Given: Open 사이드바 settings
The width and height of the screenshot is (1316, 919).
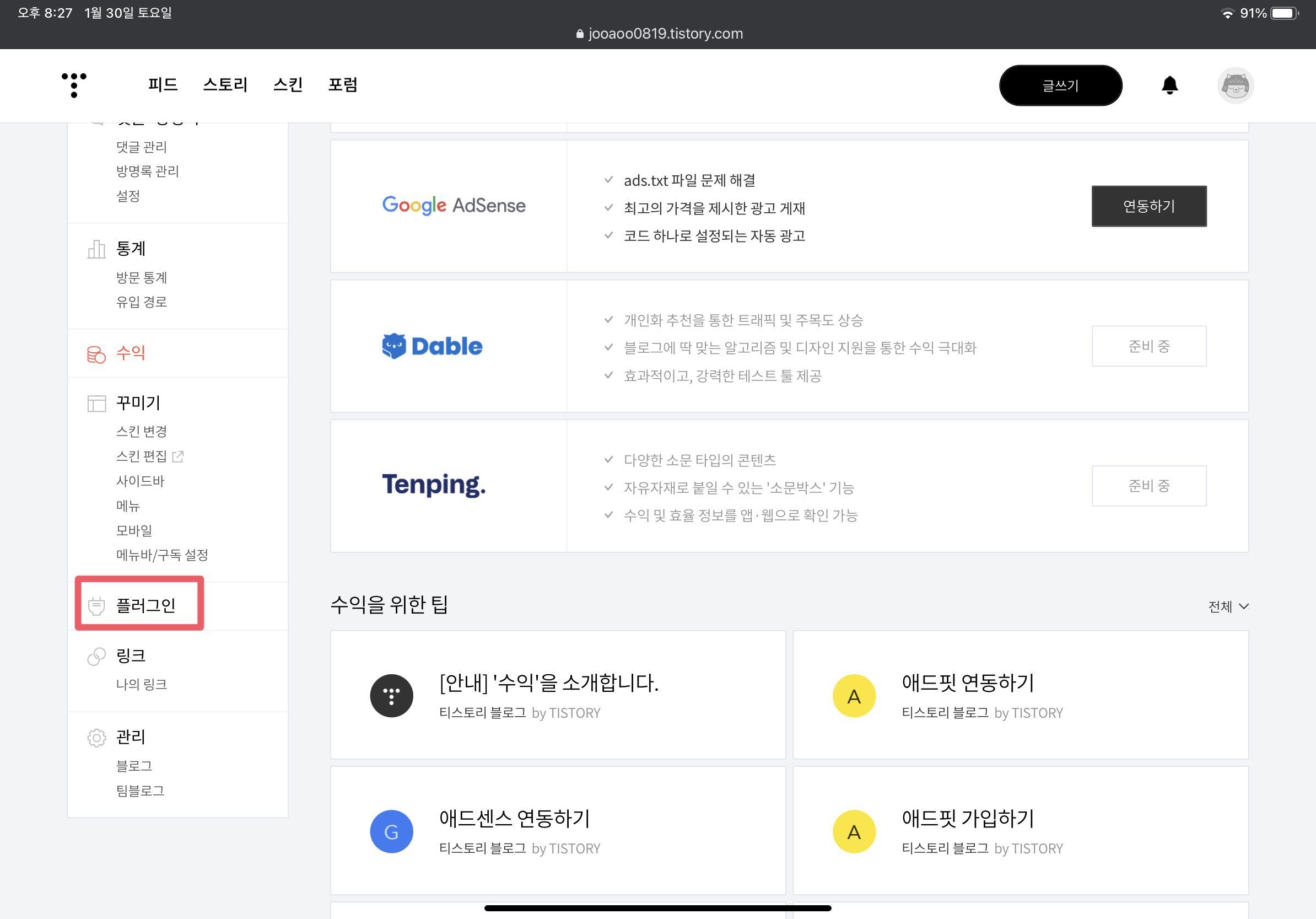Looking at the screenshot, I should point(141,481).
